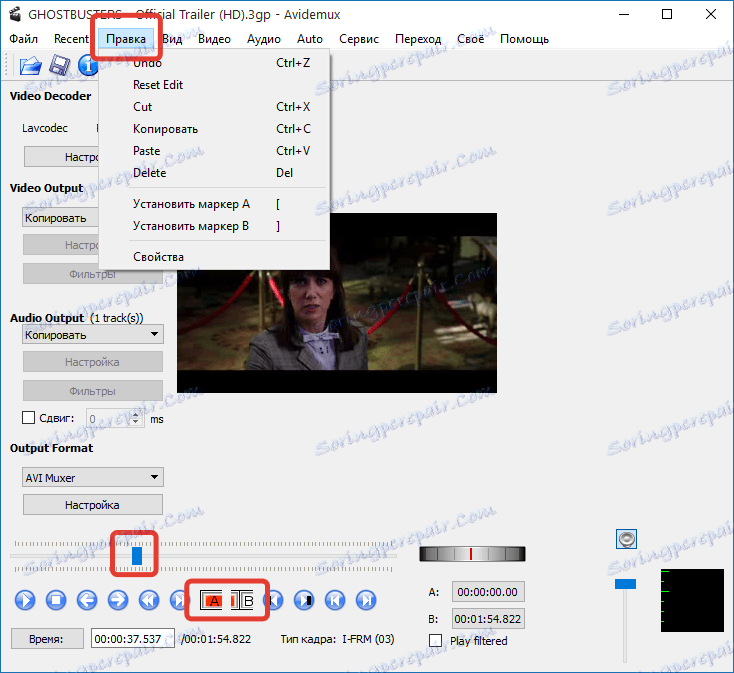This screenshot has width=734, height=673.
Task: Click the audio speaker icon
Action: (626, 539)
